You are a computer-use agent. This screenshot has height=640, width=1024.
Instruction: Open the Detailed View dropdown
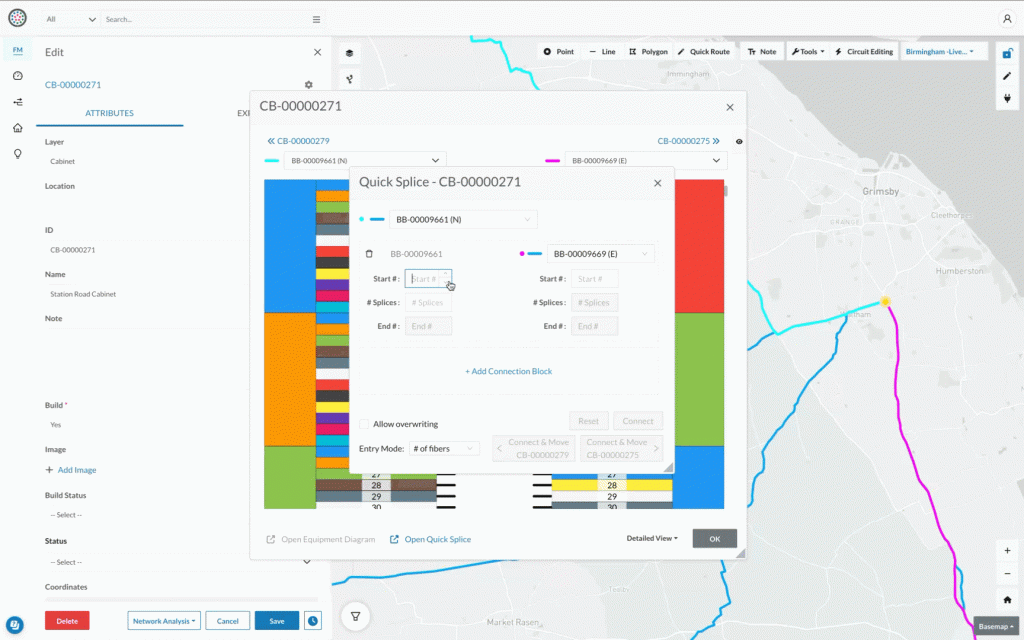click(652, 538)
